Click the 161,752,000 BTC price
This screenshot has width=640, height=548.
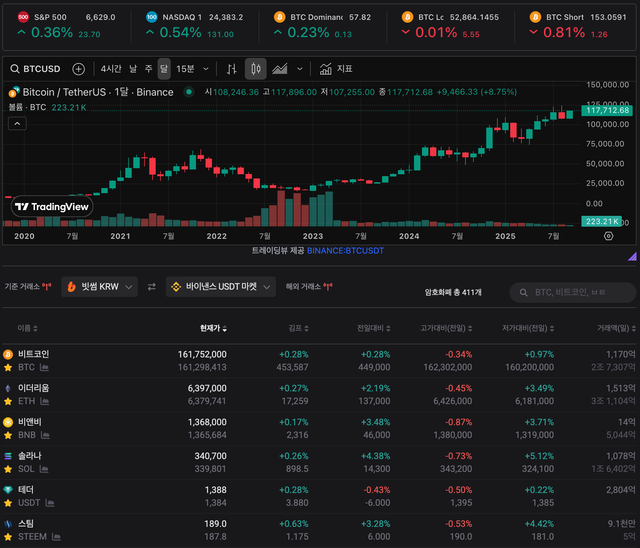202,354
